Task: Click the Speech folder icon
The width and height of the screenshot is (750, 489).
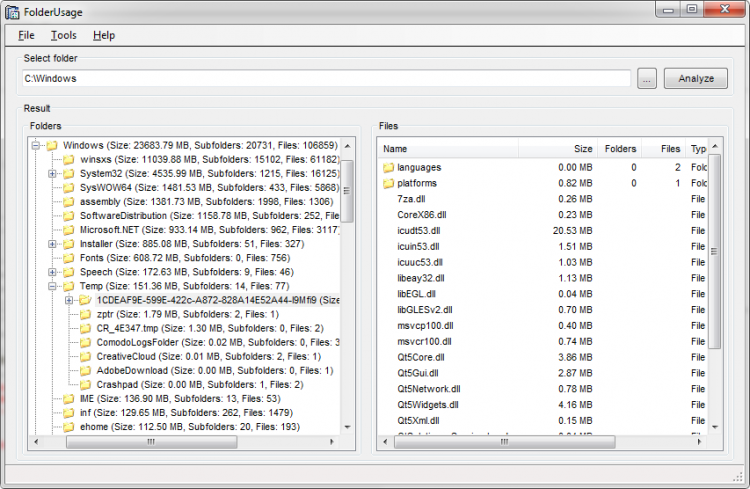Action: tap(69, 272)
